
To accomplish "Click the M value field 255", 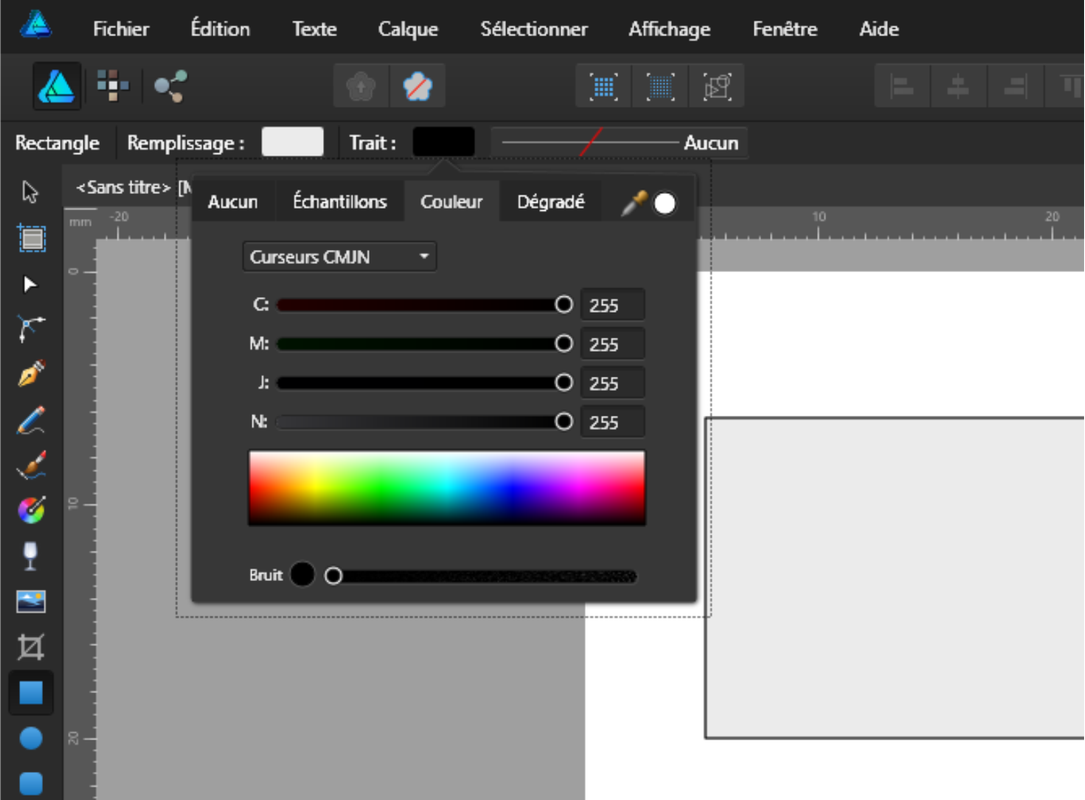I will [612, 344].
